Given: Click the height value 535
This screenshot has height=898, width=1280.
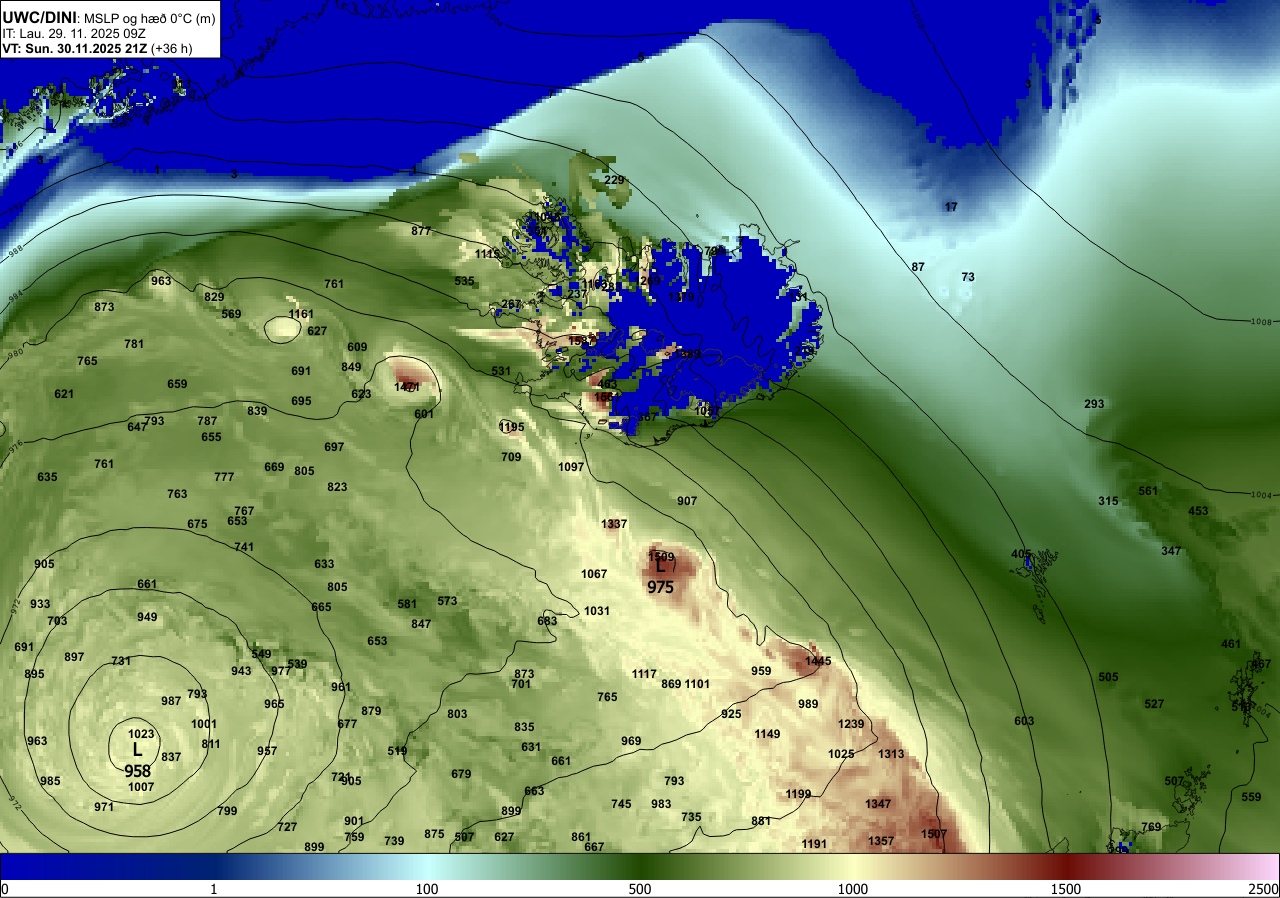Looking at the screenshot, I should coord(464,282).
